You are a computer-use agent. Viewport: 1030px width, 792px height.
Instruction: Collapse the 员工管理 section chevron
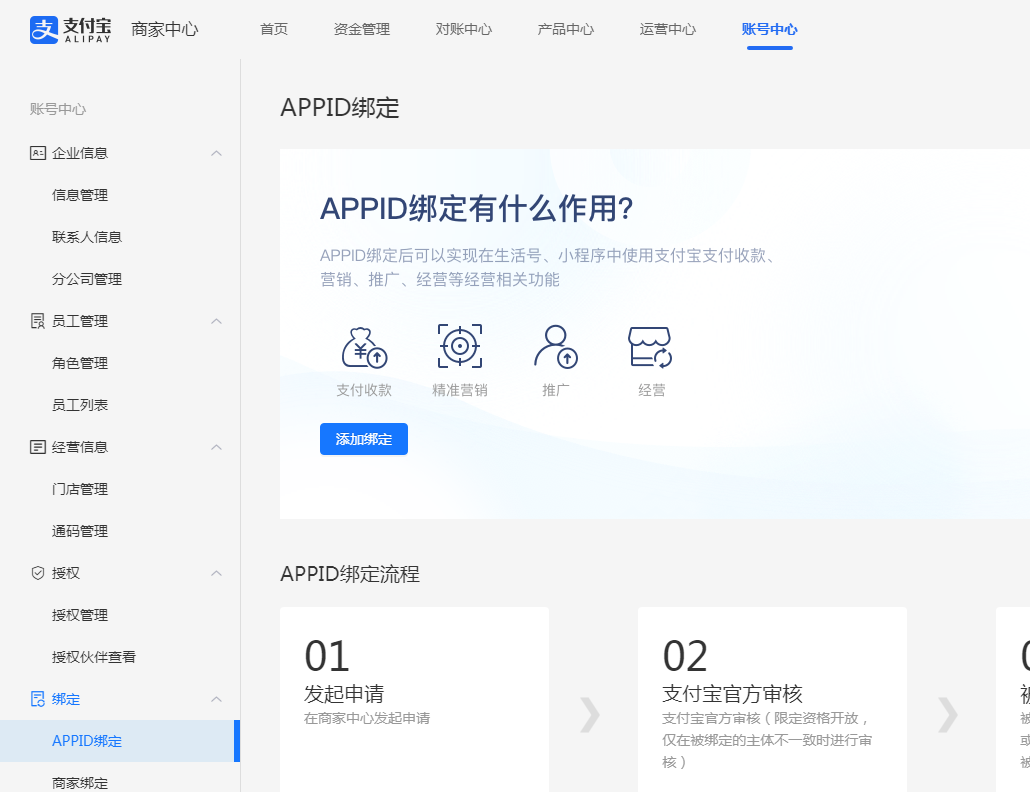pyautogui.click(x=216, y=321)
